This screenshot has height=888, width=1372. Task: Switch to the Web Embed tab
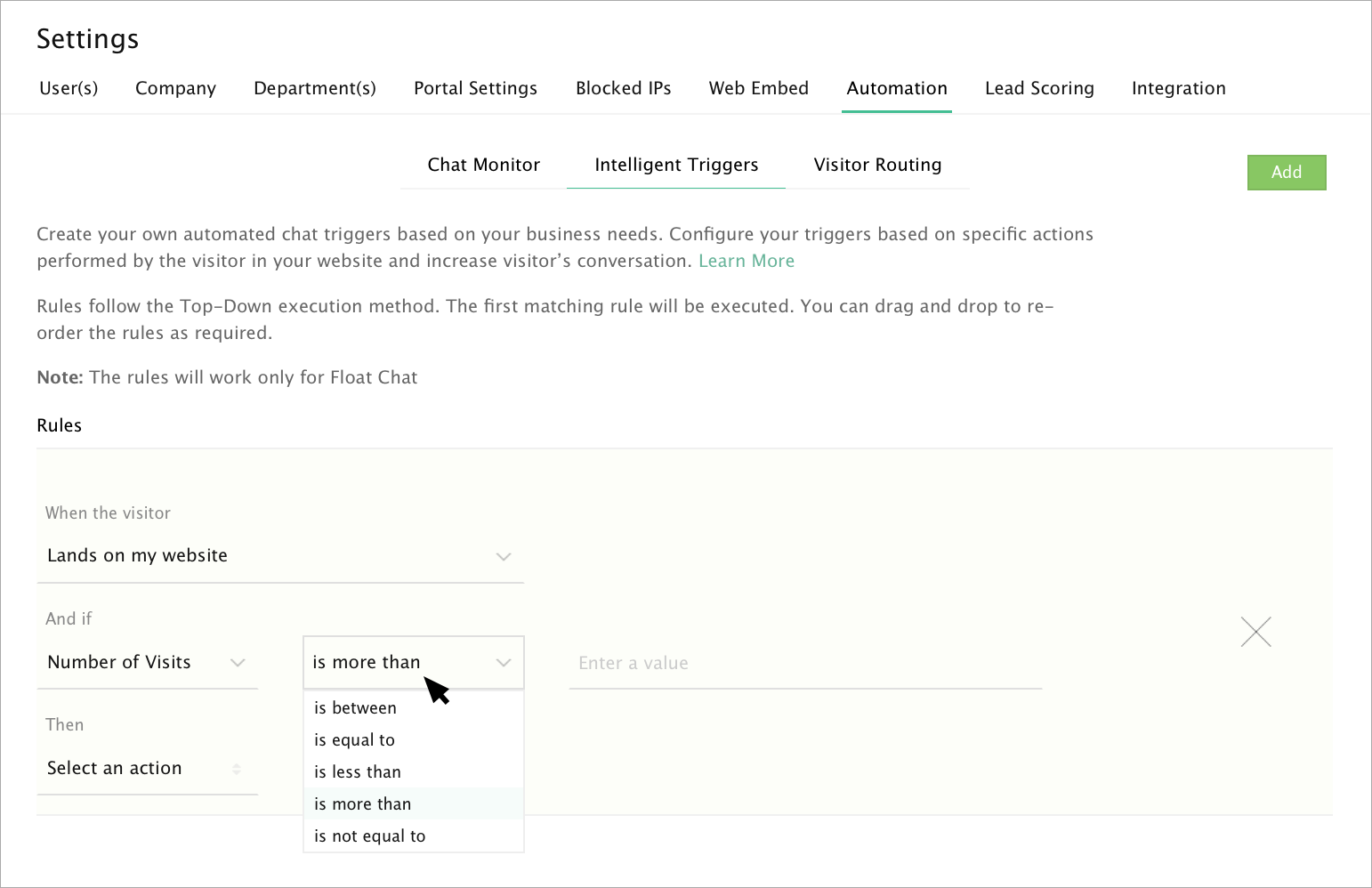click(x=758, y=89)
